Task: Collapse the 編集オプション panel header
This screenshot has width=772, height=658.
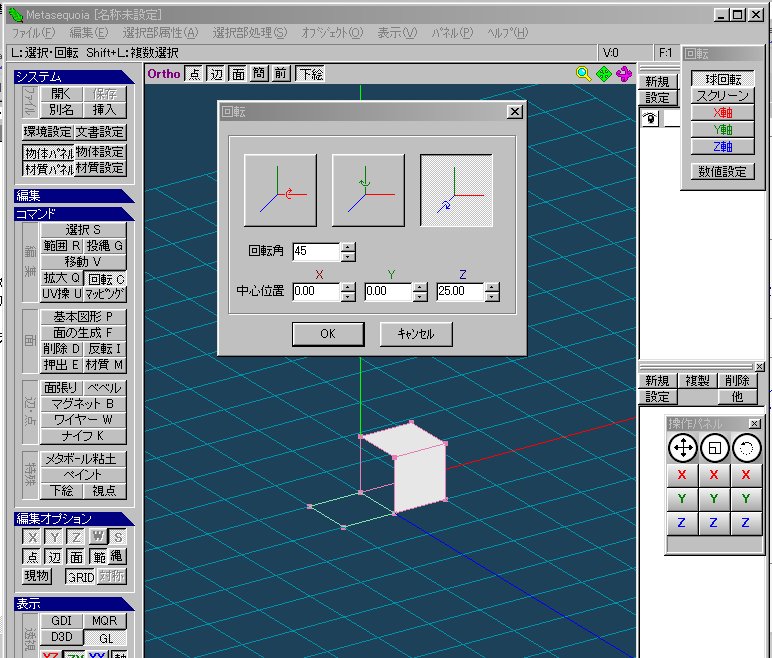Action: pos(74,518)
